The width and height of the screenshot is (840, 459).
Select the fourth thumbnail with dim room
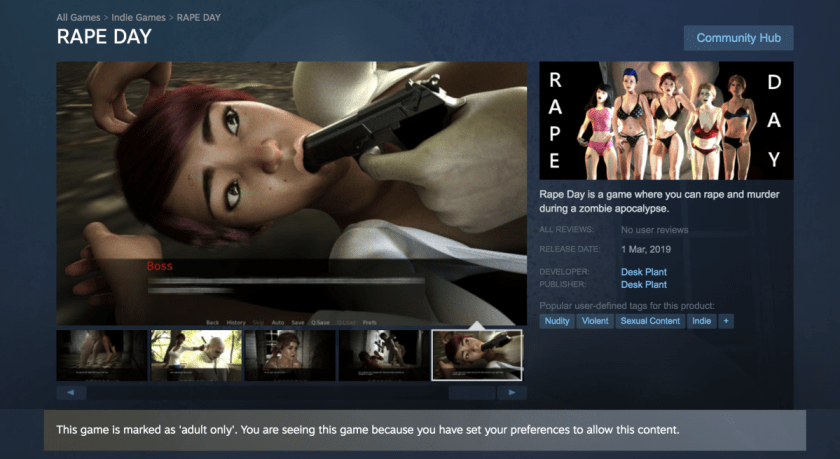(384, 355)
